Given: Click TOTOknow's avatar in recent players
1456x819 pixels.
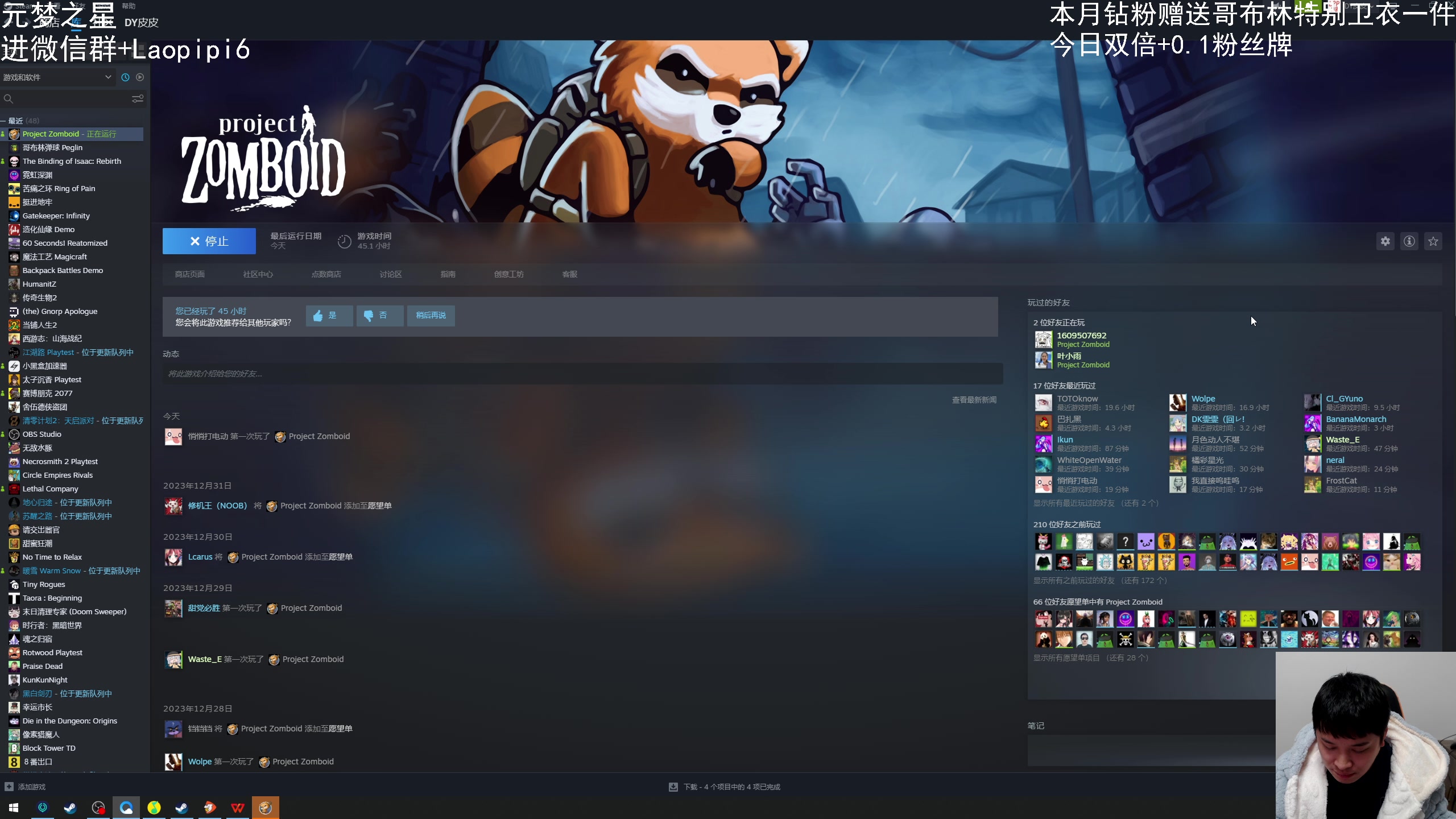Looking at the screenshot, I should [x=1043, y=403].
